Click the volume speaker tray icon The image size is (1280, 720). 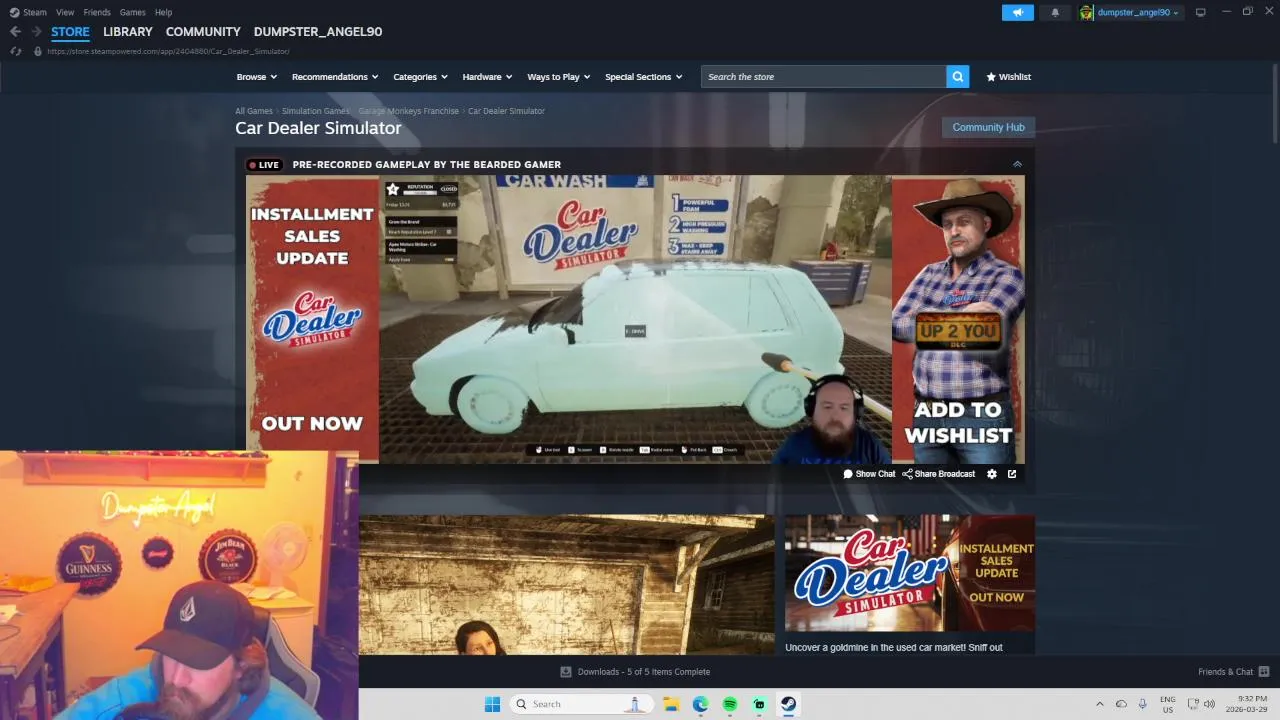[1209, 704]
